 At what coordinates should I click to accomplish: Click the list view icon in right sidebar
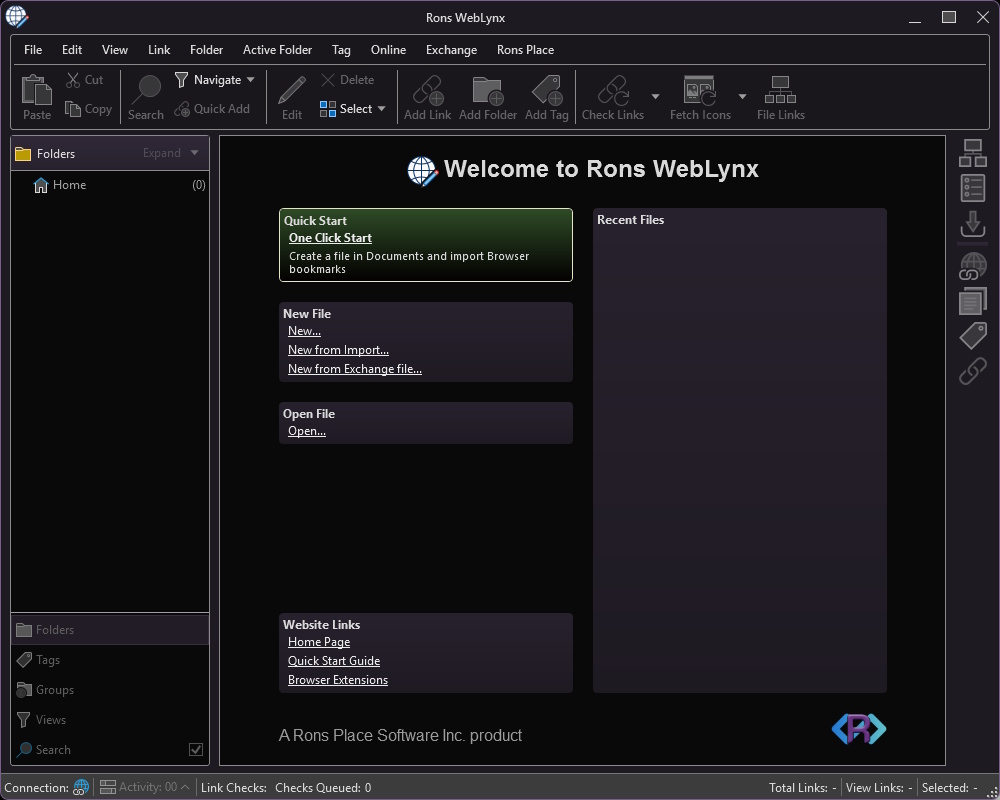click(973, 188)
